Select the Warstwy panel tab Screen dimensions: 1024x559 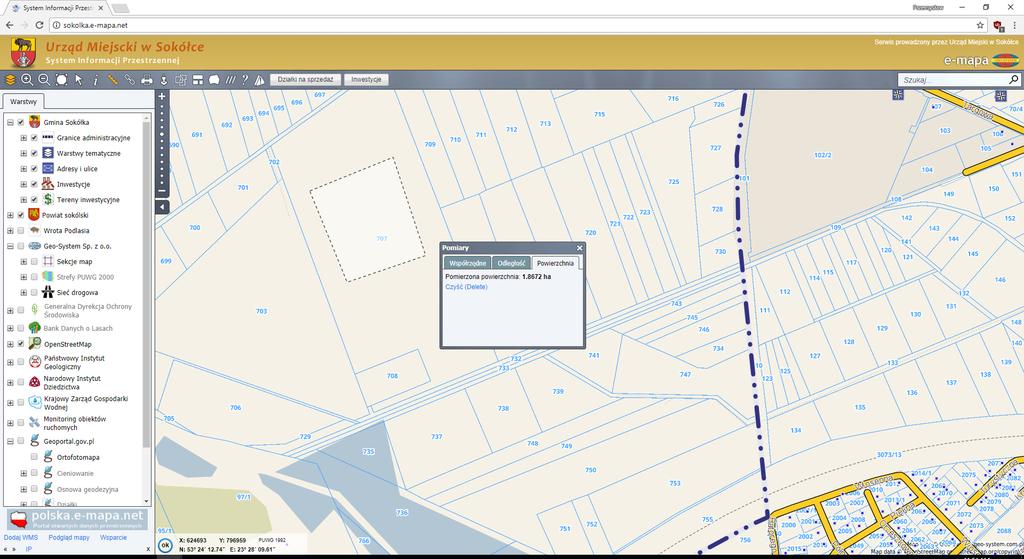[23, 102]
